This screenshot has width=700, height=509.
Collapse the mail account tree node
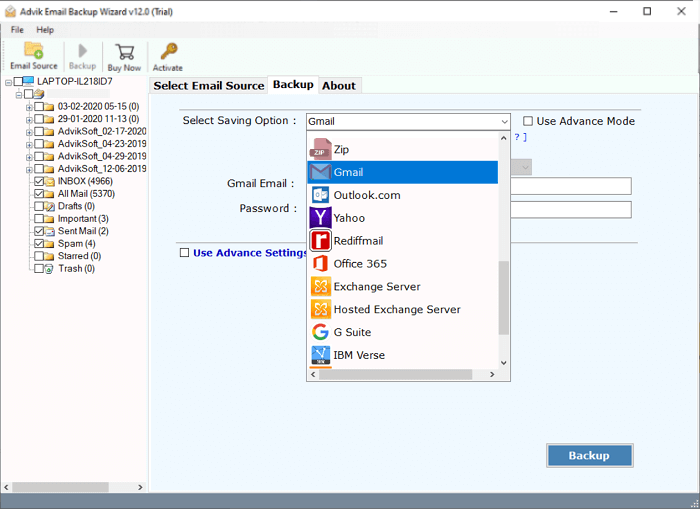coord(19,95)
